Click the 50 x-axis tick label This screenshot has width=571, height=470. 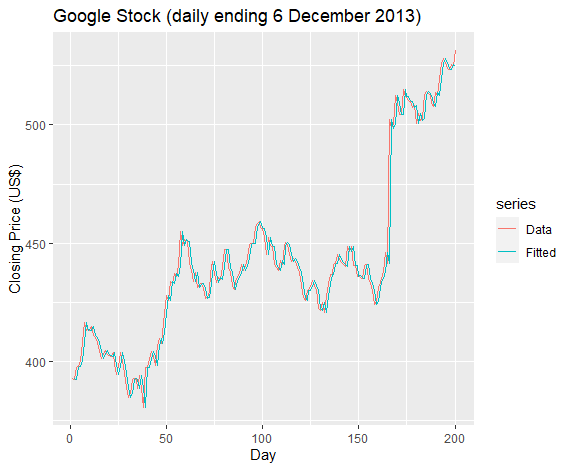[166, 439]
